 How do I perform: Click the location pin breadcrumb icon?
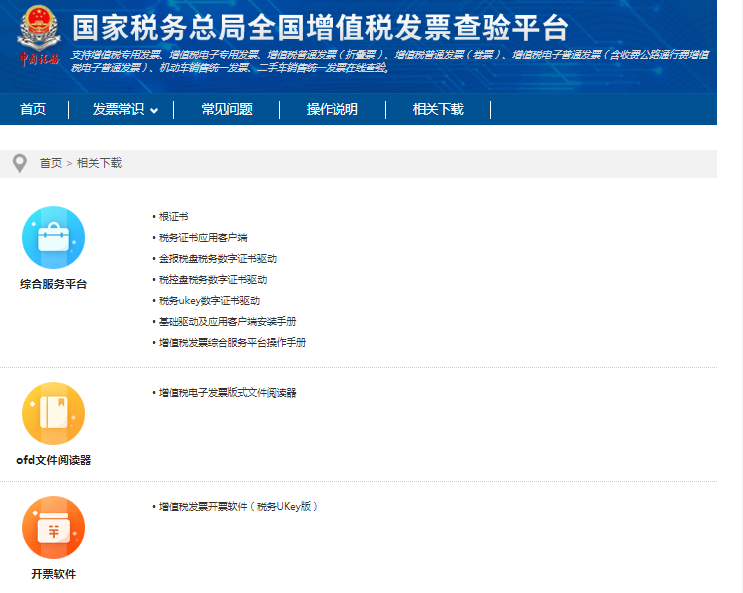[19, 164]
